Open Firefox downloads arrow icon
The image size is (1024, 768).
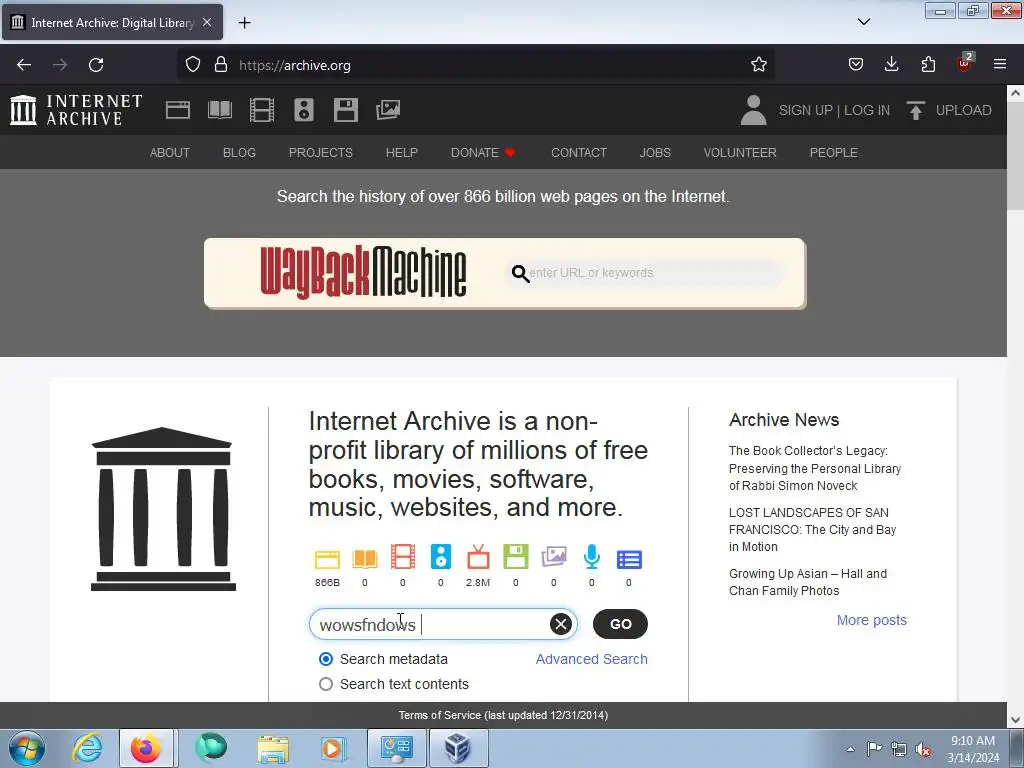coord(891,65)
